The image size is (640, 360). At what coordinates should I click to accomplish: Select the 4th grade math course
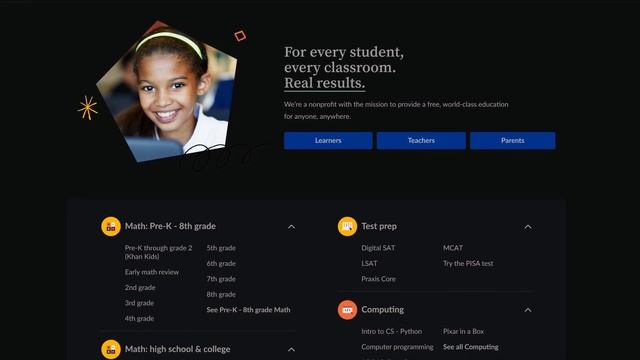point(139,318)
